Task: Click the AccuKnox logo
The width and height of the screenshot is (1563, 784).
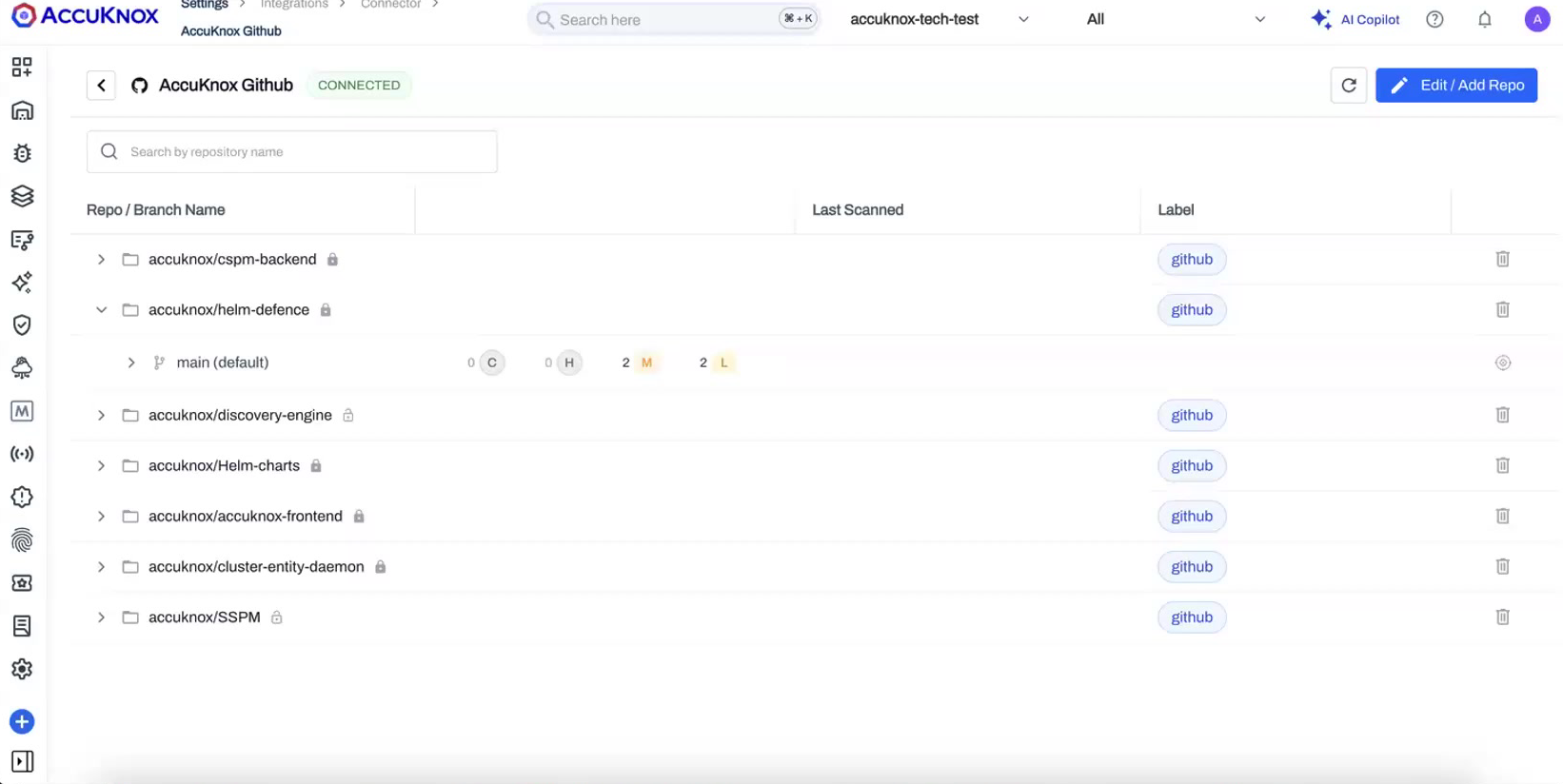Action: (x=85, y=15)
